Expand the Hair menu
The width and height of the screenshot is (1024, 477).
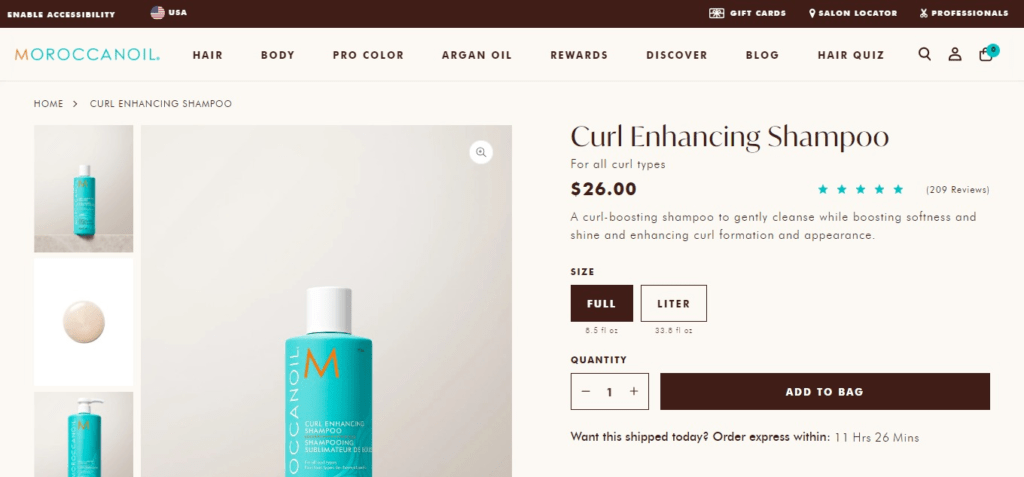pyautogui.click(x=208, y=56)
